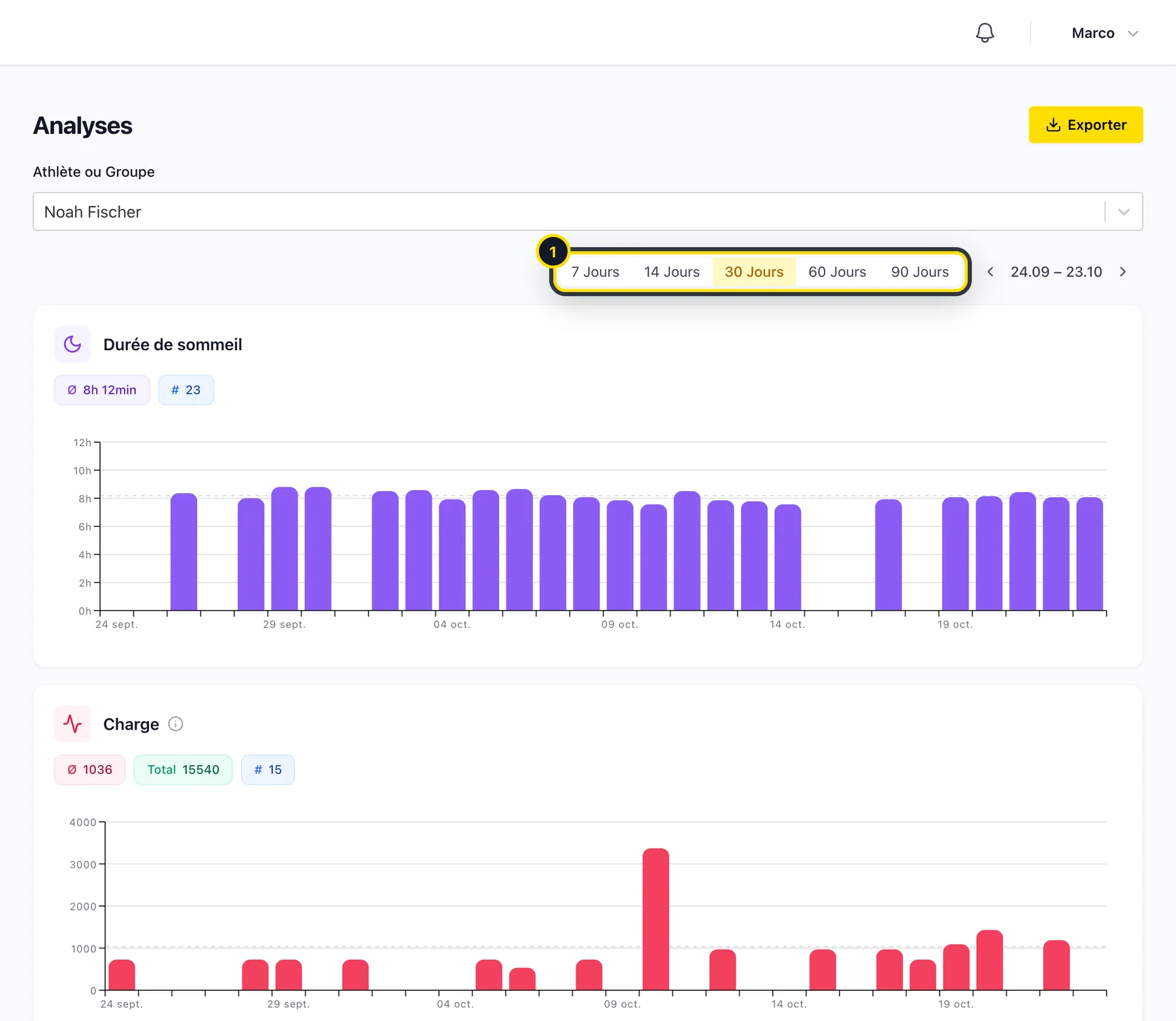Select the 60 Jours range

837,272
